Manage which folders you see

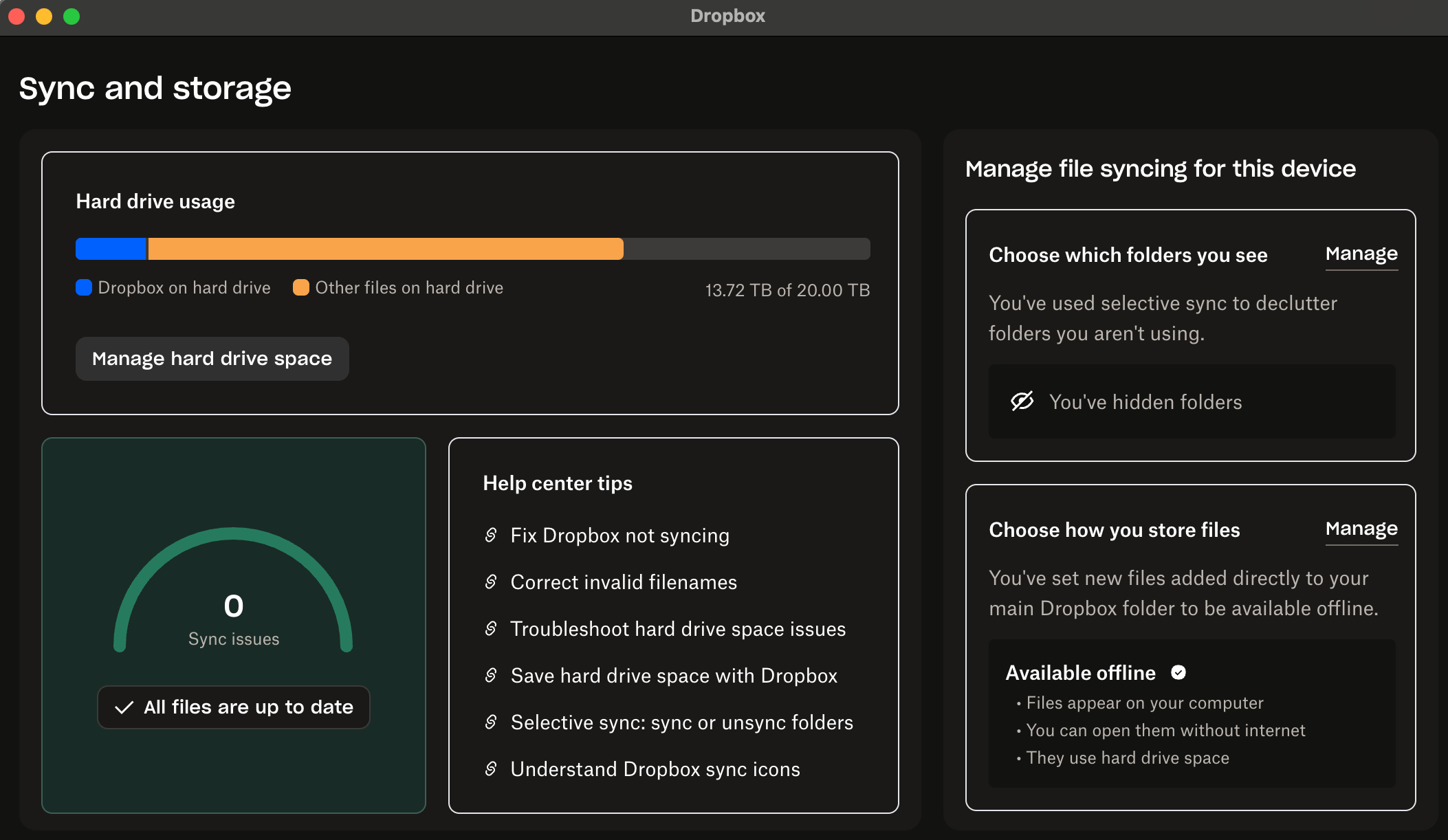pos(1361,254)
